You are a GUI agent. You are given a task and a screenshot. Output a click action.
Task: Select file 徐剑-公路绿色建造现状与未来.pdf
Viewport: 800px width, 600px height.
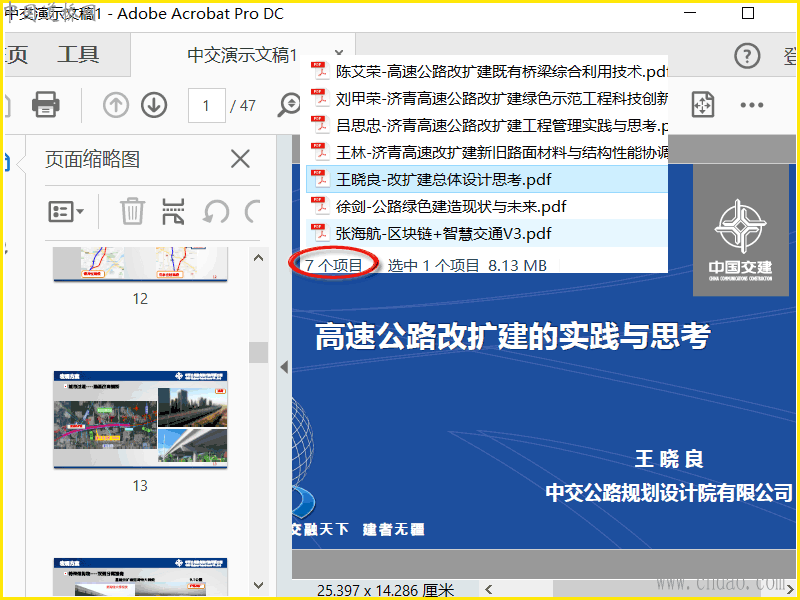tap(487, 206)
